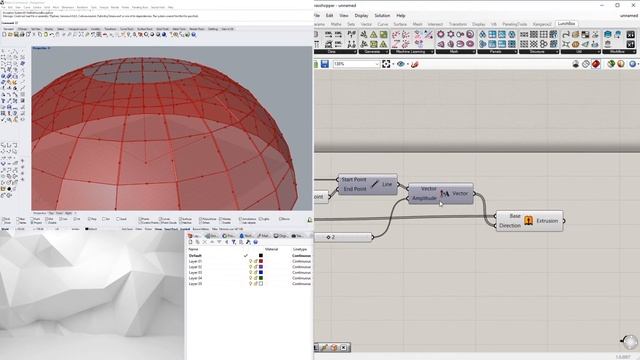The image size is (640, 360).
Task: Click the close icon in Grasshopper bottom toolbar
Action: (344, 347)
